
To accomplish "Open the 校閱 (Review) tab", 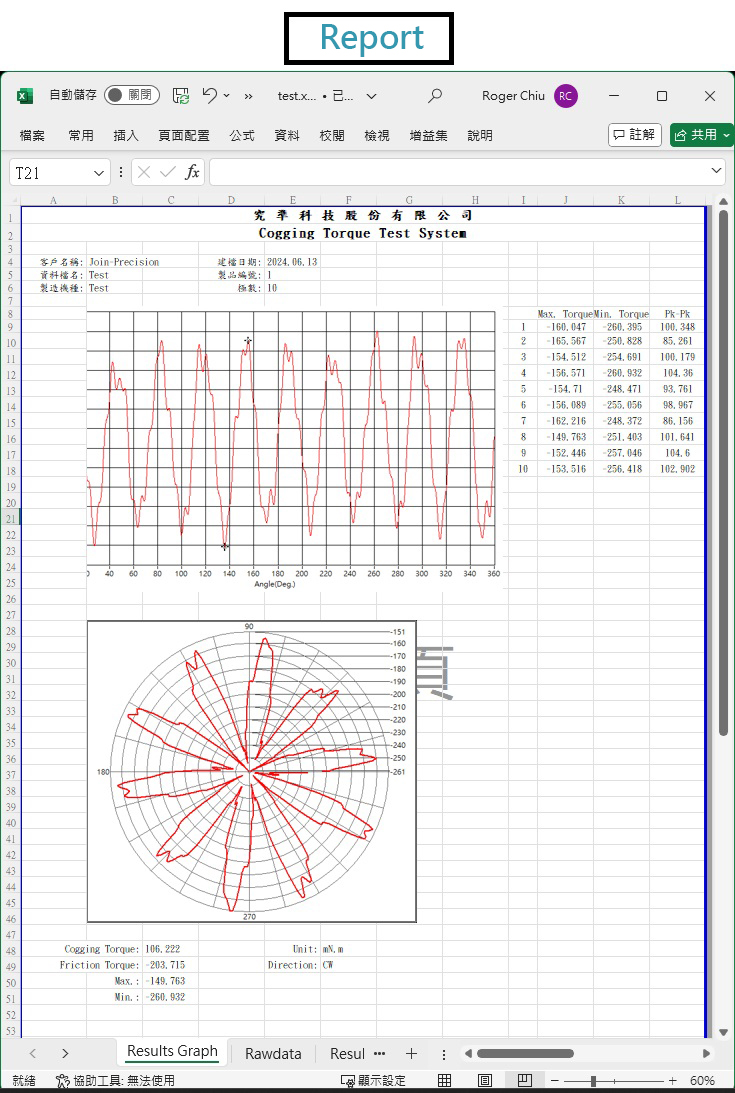I will coord(332,135).
